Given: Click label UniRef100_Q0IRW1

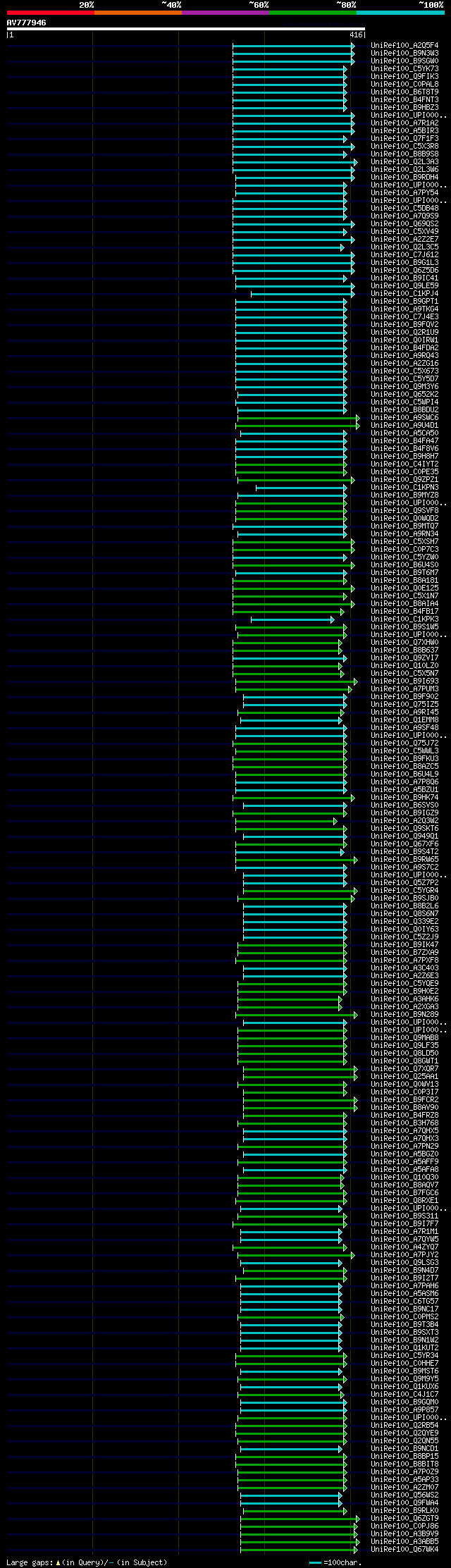Looking at the screenshot, I should click(404, 340).
